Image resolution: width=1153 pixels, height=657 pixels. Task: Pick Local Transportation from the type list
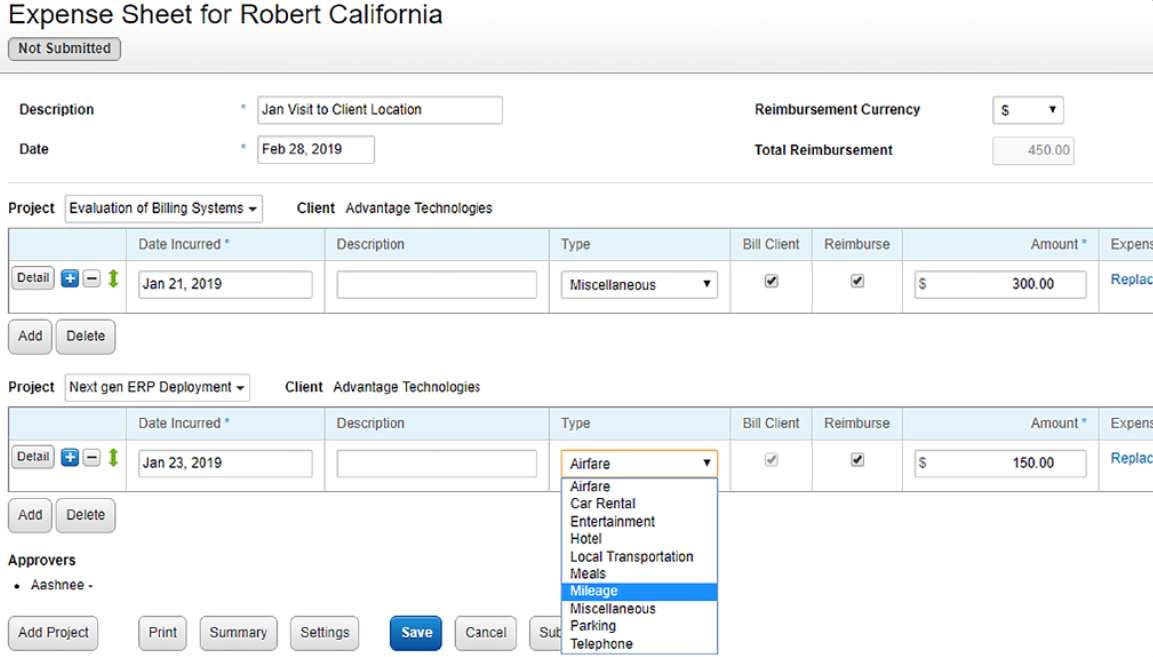coord(631,556)
